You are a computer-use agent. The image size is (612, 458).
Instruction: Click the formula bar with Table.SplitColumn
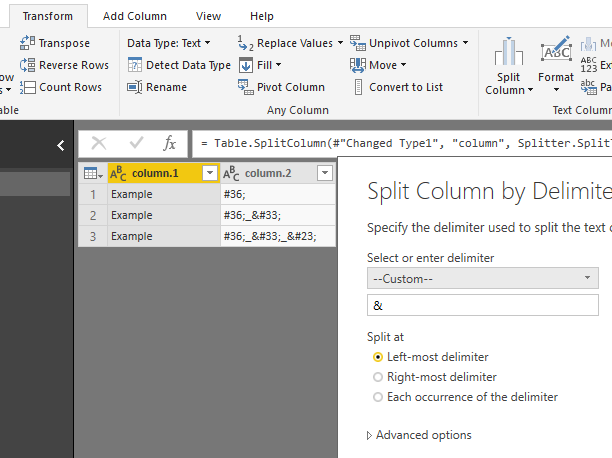pos(402,143)
